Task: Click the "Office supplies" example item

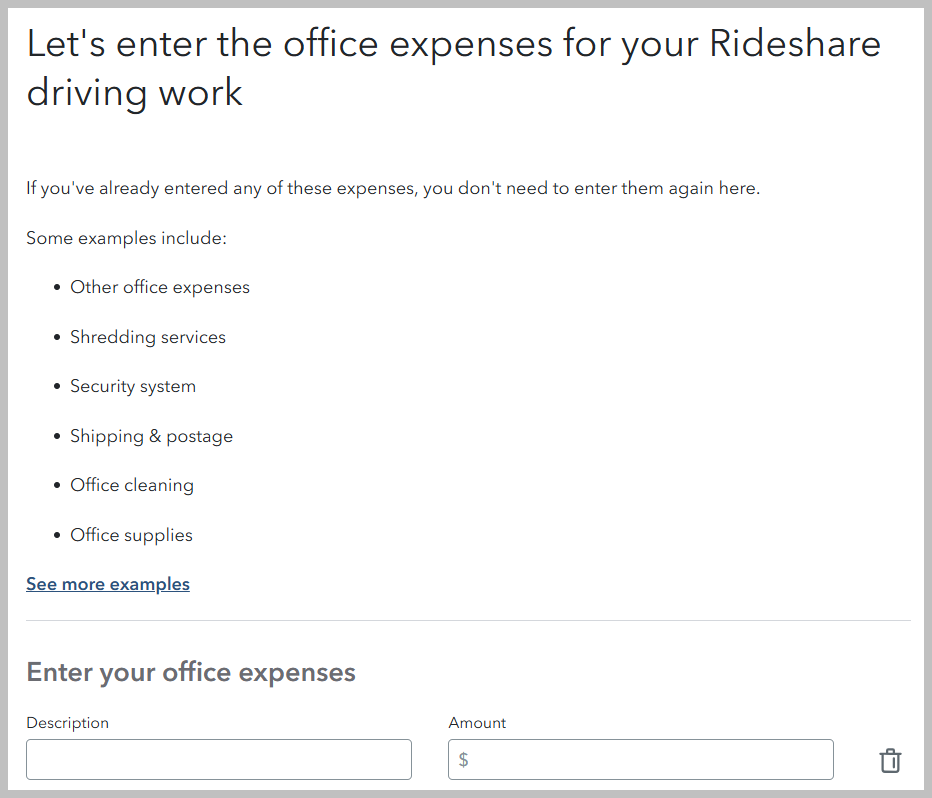Action: click(x=131, y=535)
